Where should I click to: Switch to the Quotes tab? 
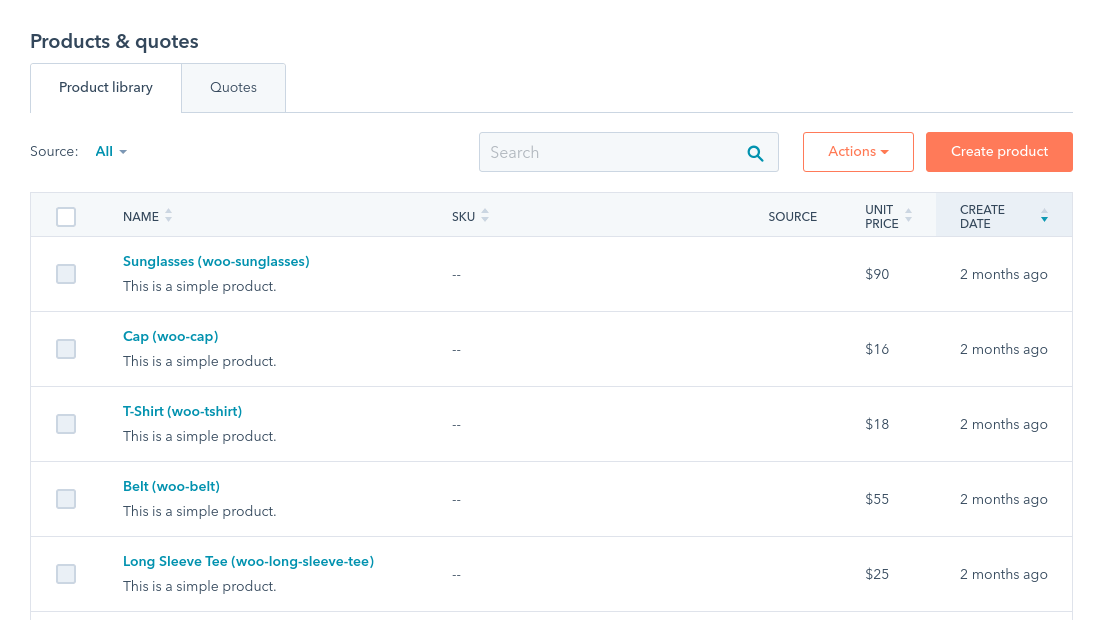pyautogui.click(x=233, y=87)
